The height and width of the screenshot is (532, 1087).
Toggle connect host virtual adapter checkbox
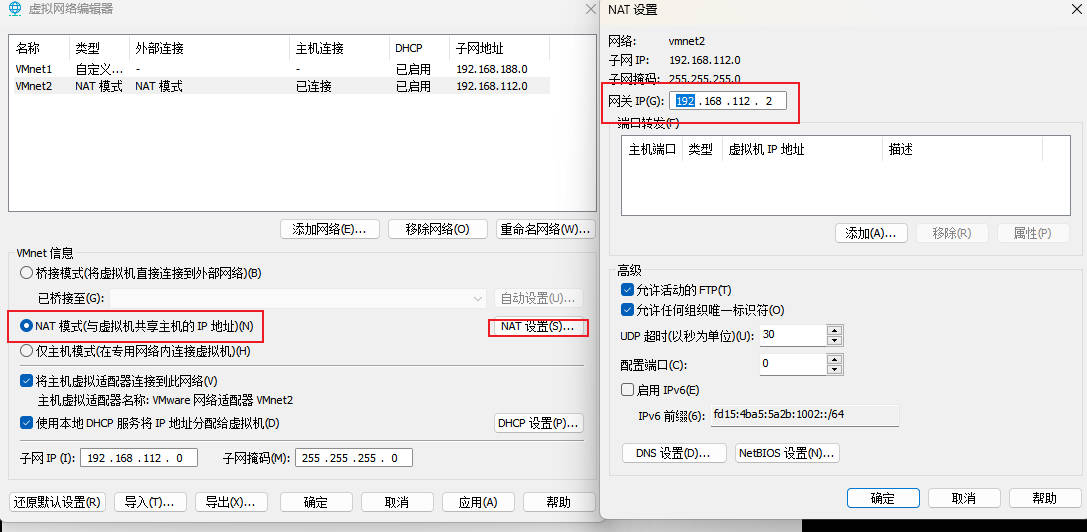coord(27,381)
